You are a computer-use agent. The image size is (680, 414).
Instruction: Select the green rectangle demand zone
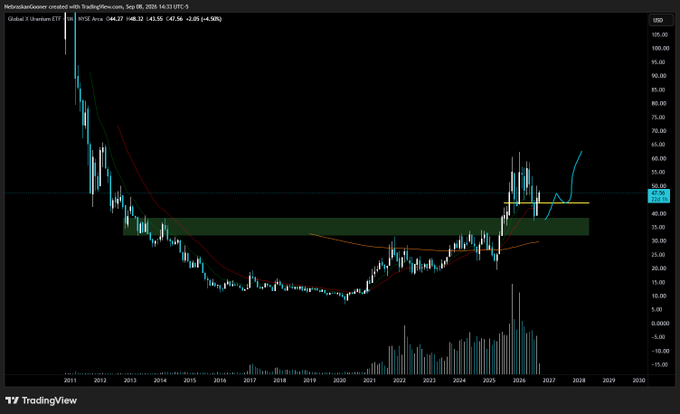click(356, 226)
